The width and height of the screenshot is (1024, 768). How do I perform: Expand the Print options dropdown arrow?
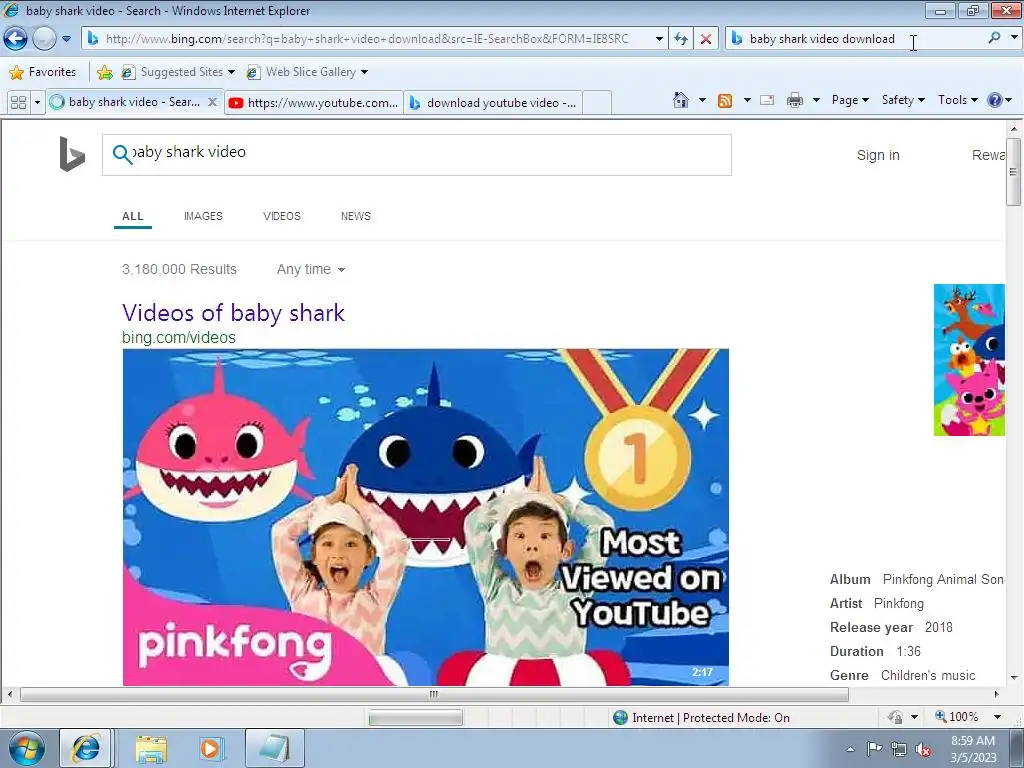pyautogui.click(x=816, y=100)
